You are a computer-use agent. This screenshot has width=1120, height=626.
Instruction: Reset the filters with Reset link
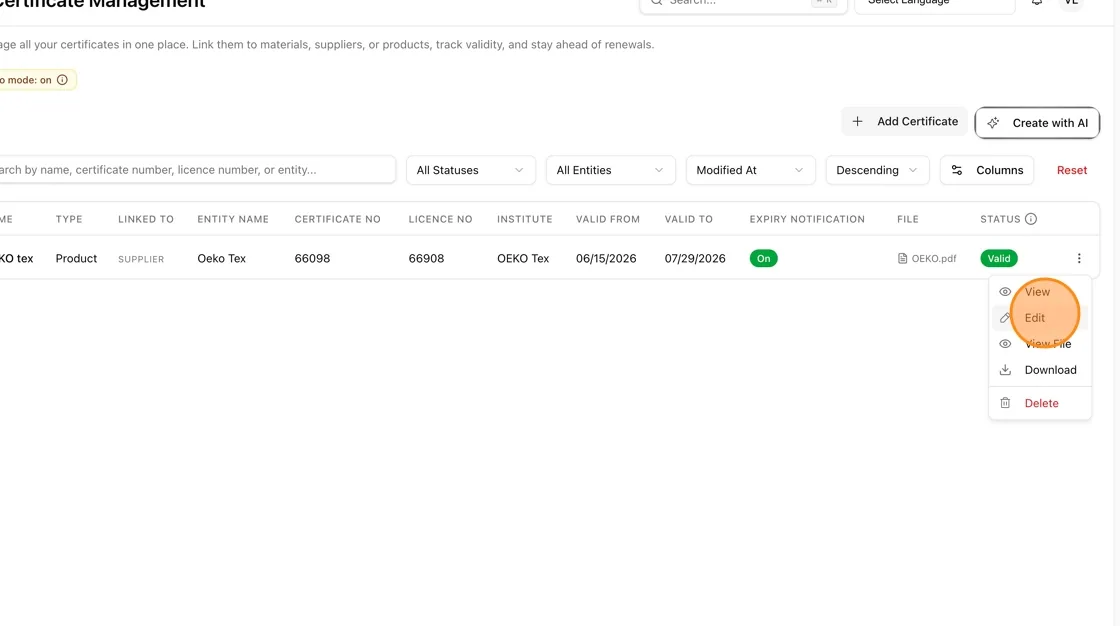click(x=1072, y=170)
